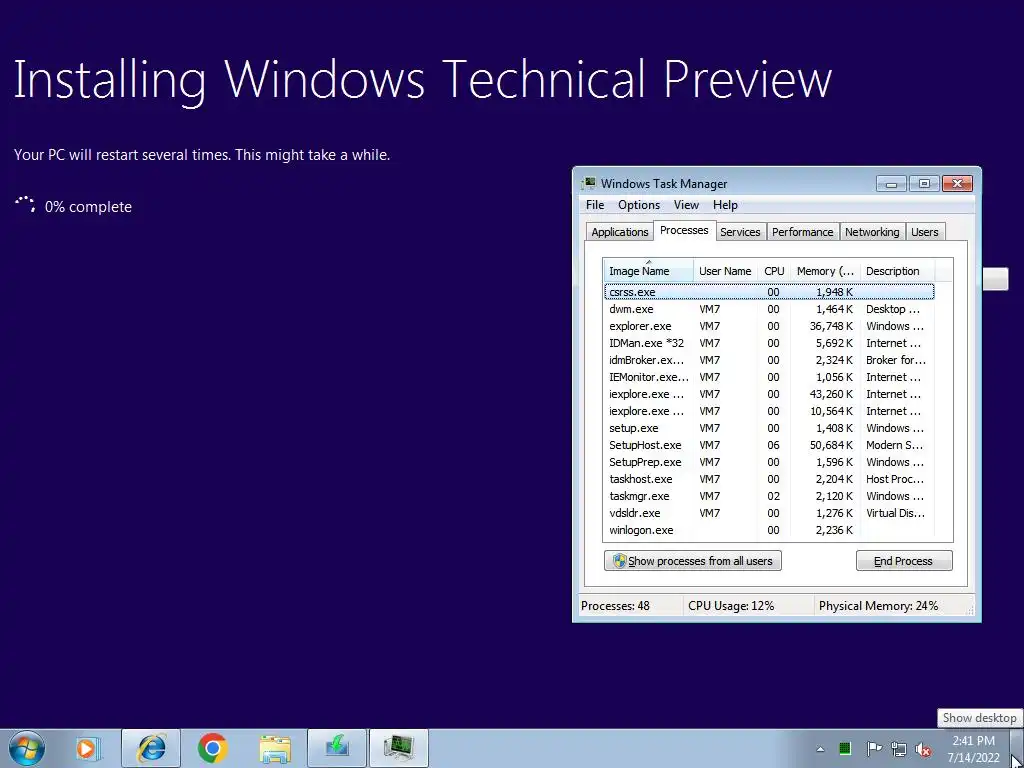The width and height of the screenshot is (1024, 768).
Task: Open Internet Explorer from the taskbar
Action: tap(151, 748)
